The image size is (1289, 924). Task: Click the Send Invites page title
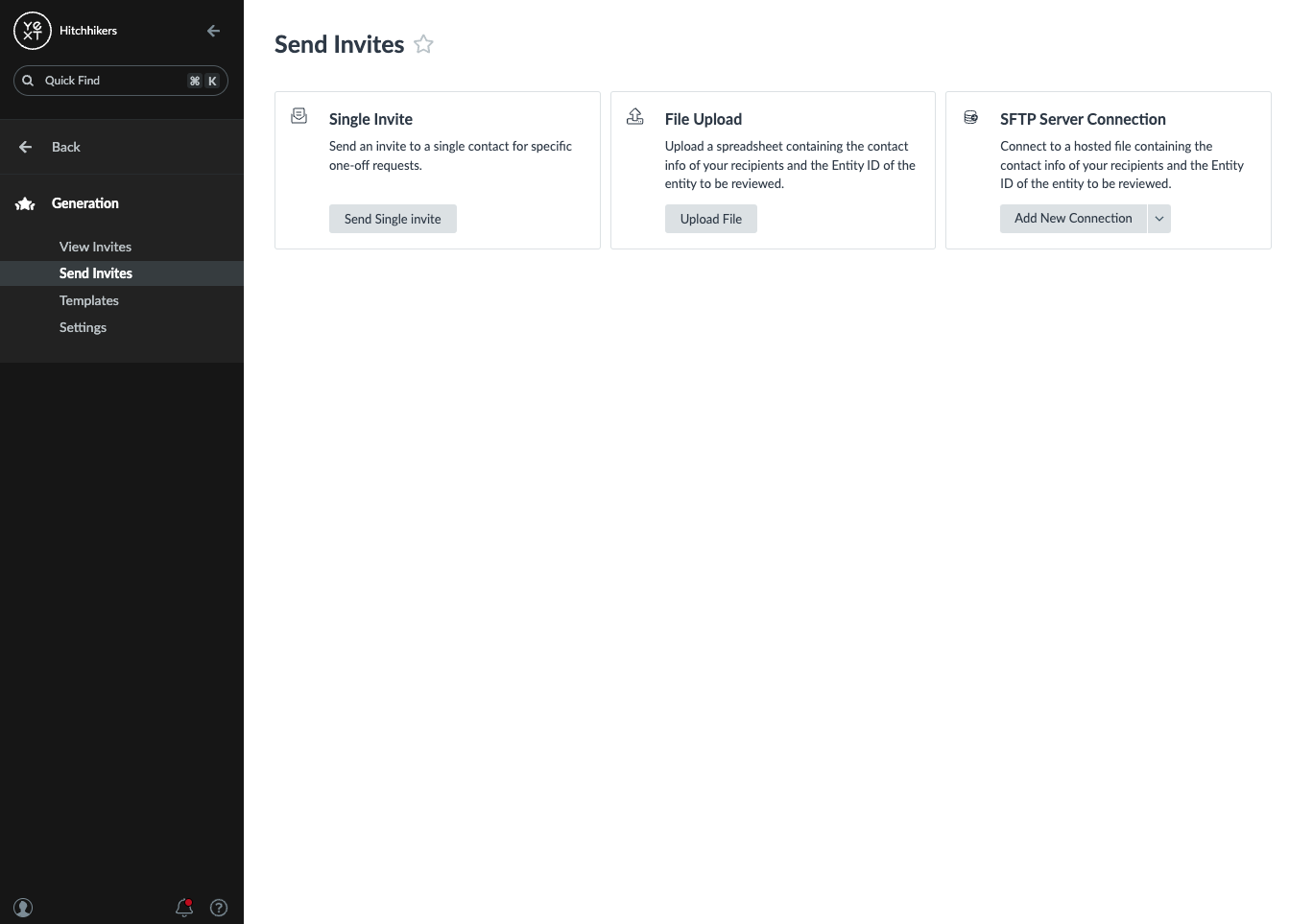pos(340,44)
